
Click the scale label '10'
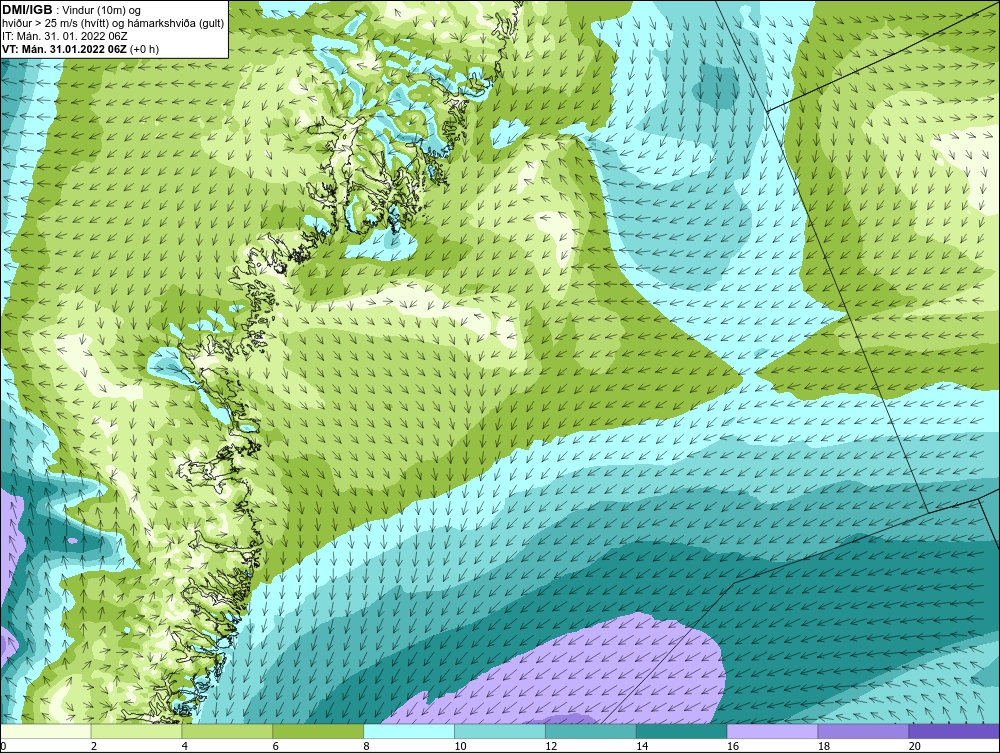[x=460, y=746]
